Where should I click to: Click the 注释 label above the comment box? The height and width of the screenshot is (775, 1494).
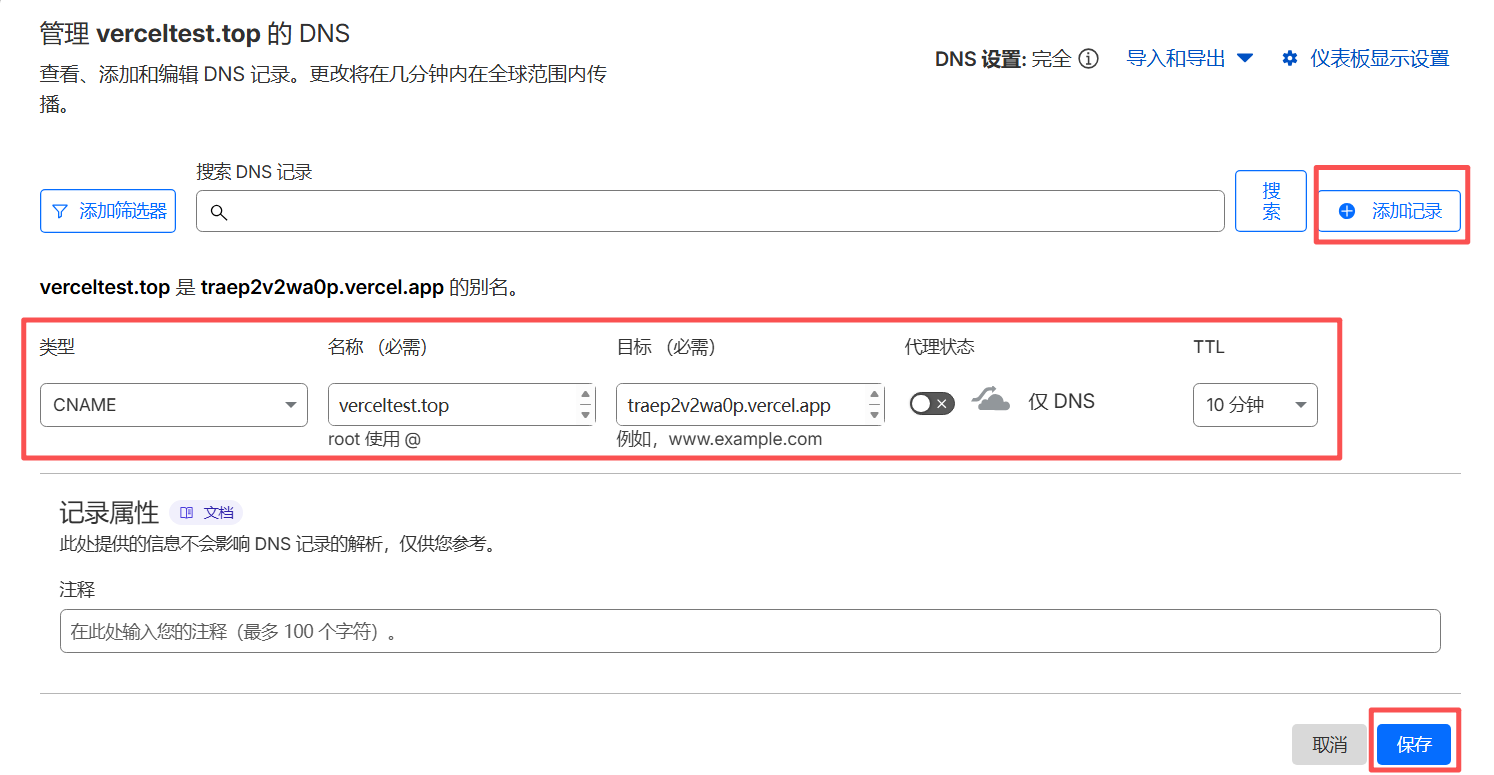[x=77, y=590]
